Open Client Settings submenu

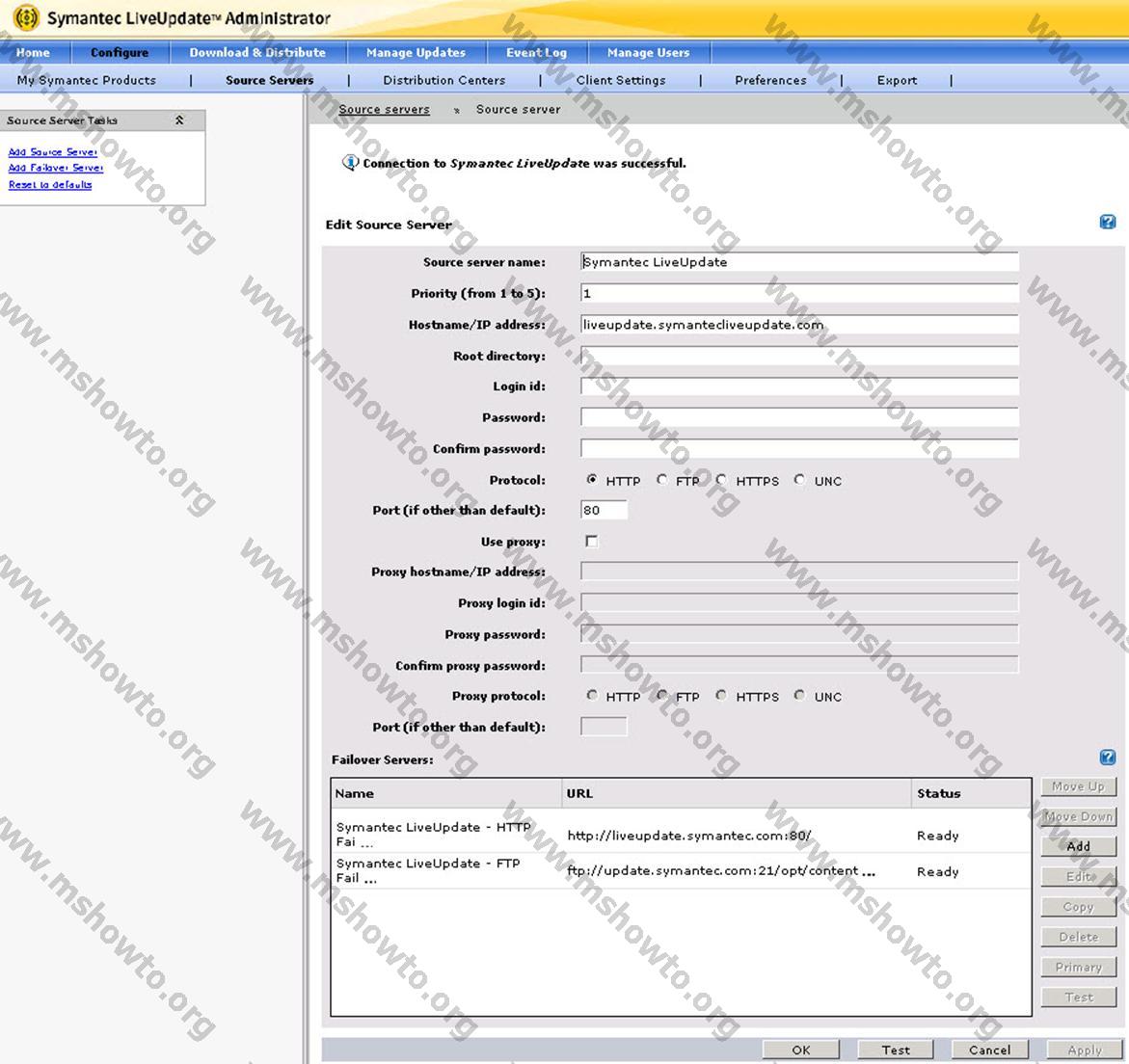coord(621,80)
